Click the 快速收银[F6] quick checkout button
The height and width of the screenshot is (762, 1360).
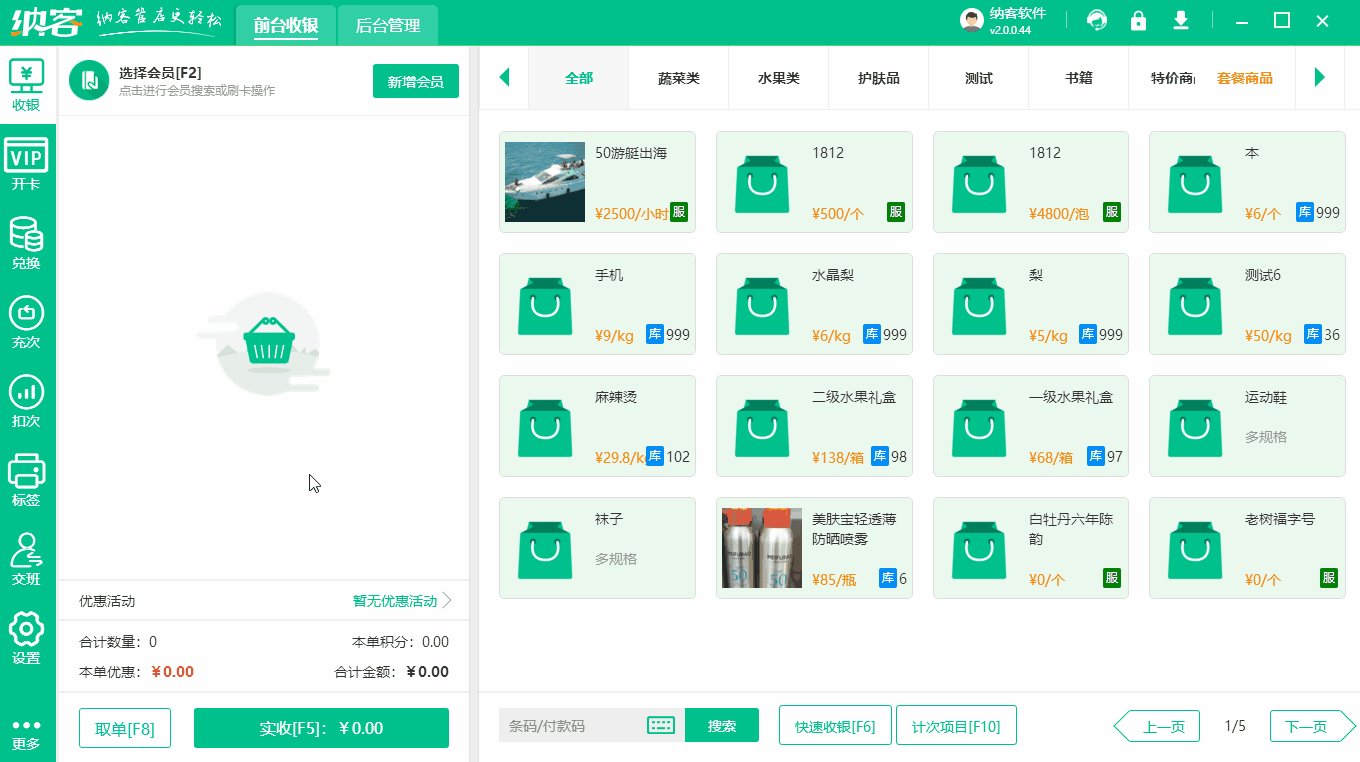coord(835,725)
